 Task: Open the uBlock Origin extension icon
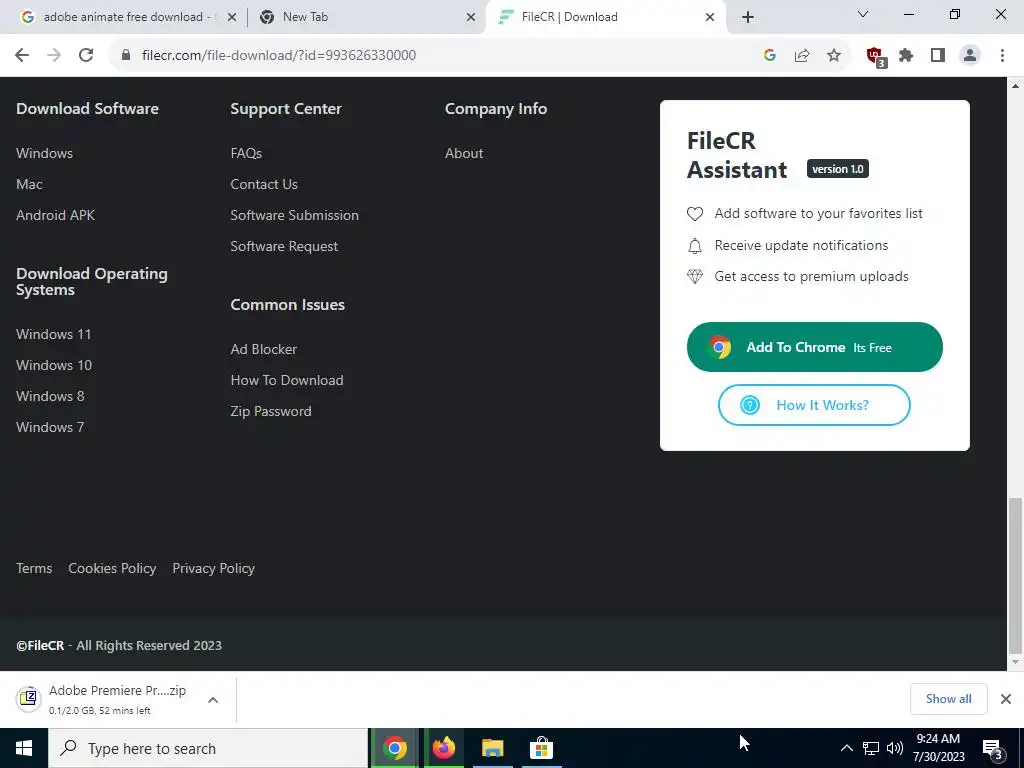(x=876, y=56)
